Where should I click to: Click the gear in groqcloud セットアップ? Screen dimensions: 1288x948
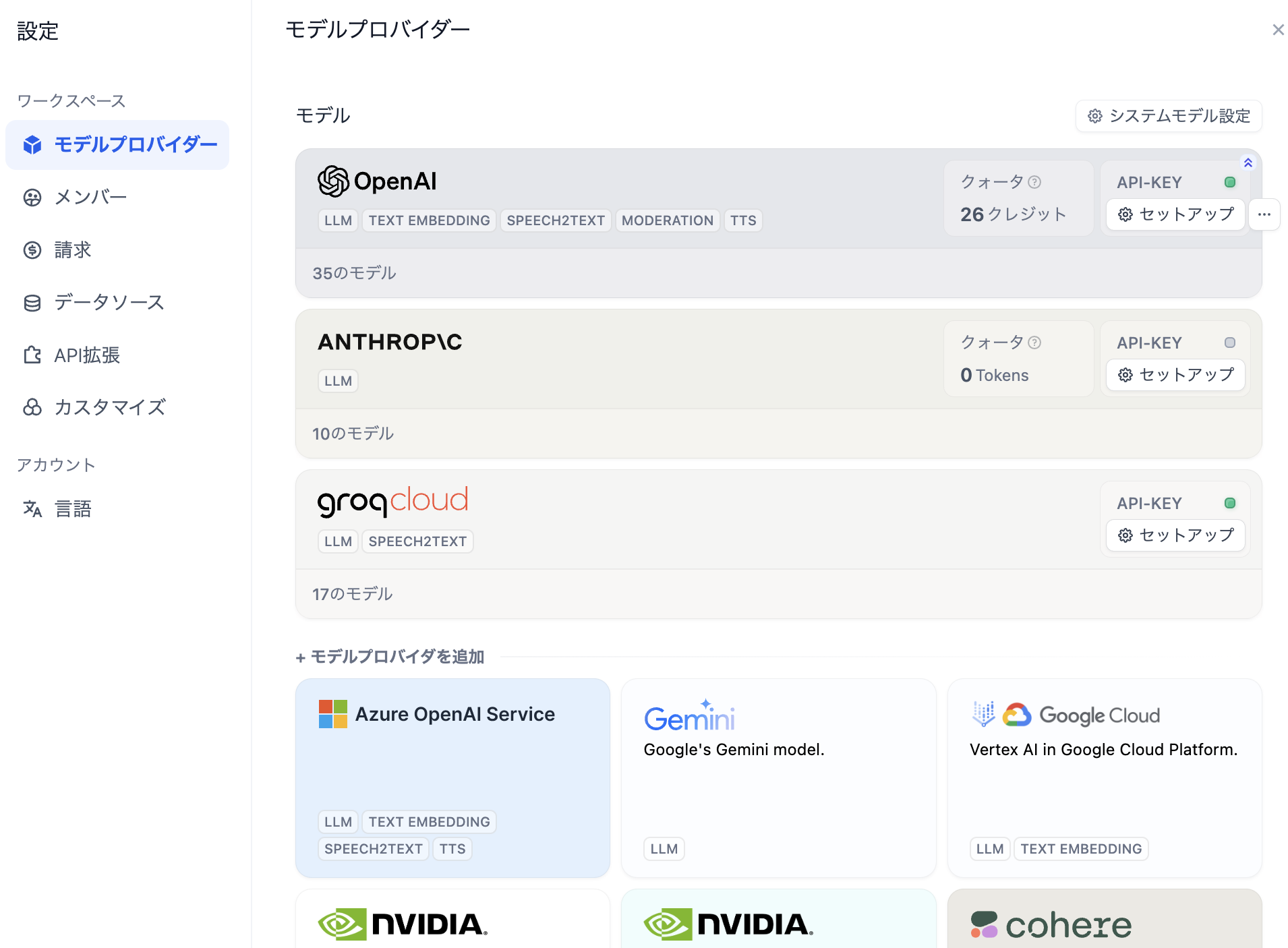[x=1125, y=535]
